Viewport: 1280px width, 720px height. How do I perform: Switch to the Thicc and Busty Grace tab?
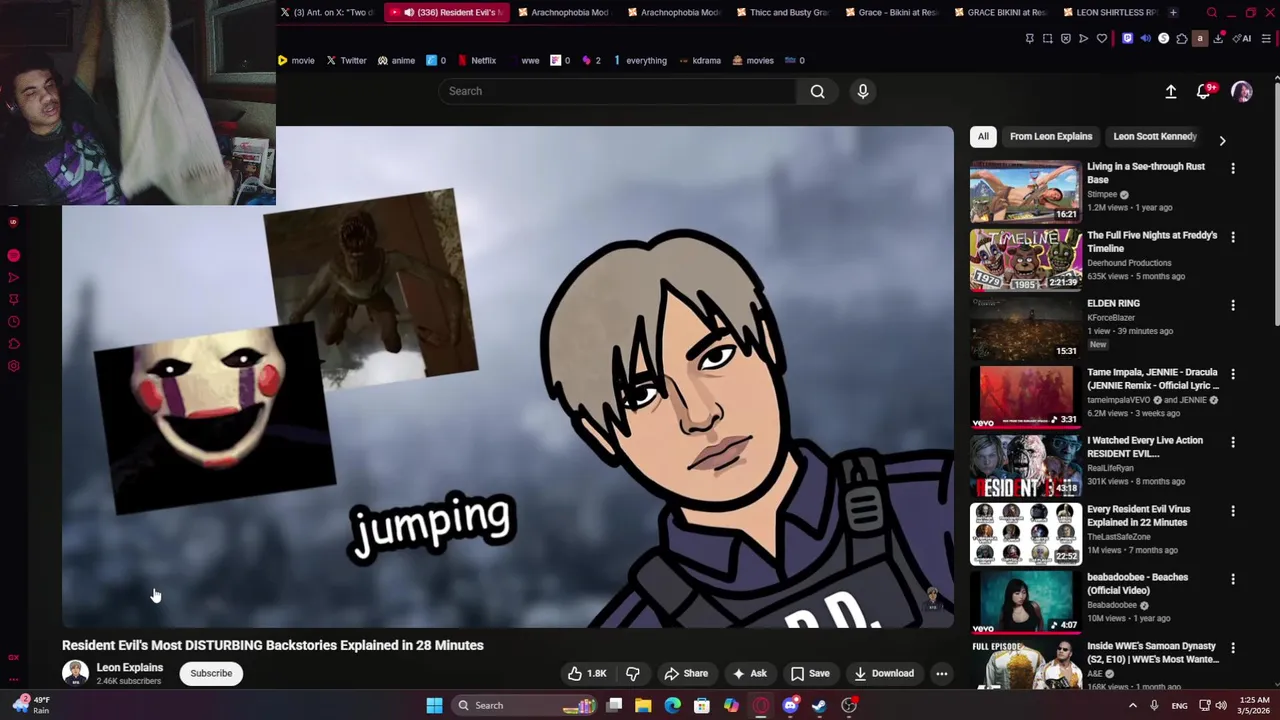783,12
